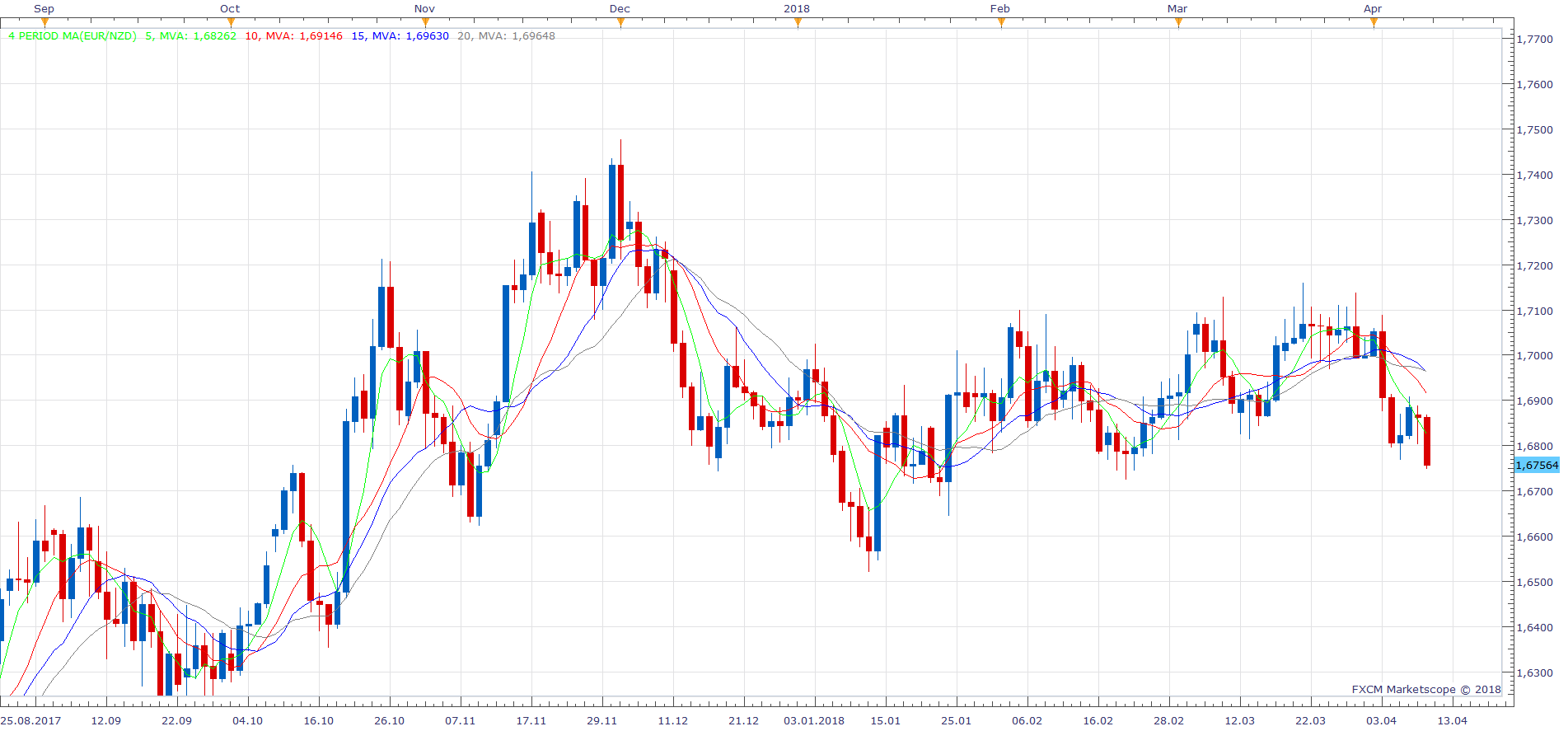The image size is (1568, 731).
Task: Click the 1,6300 price axis label
Action: (x=1534, y=672)
